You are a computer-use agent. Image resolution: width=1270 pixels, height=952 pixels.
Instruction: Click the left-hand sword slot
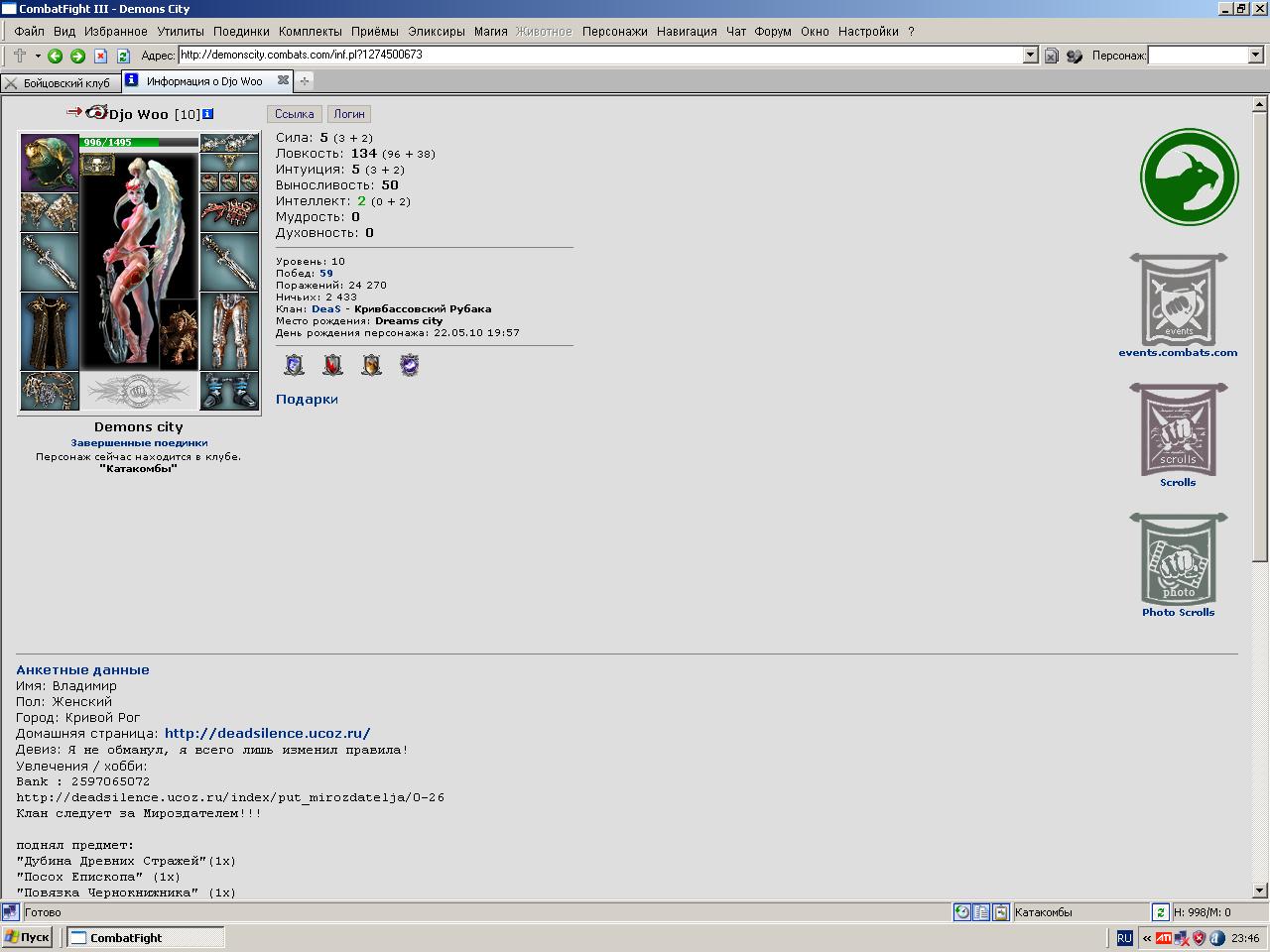50,262
